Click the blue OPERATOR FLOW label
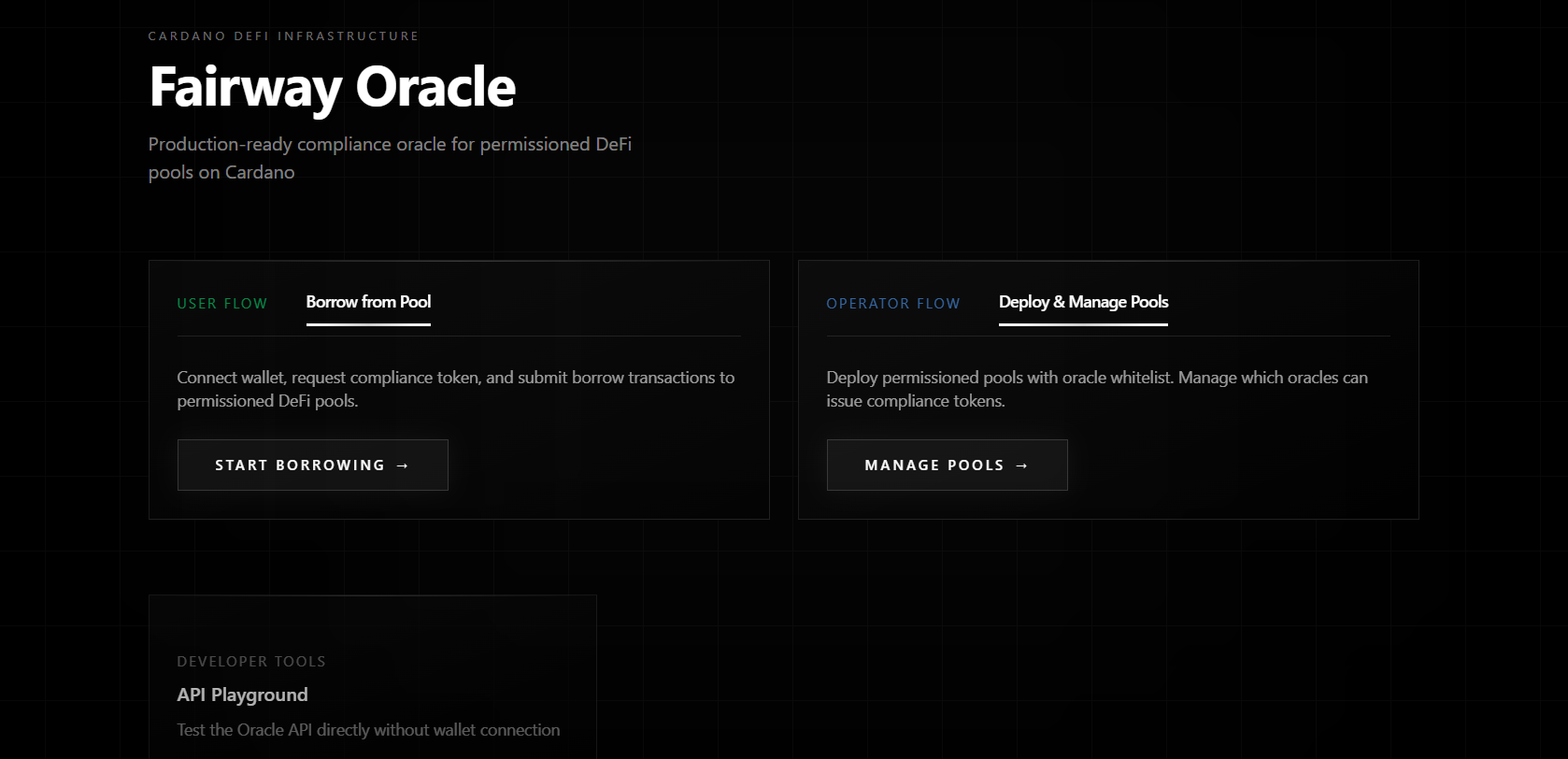This screenshot has width=1568, height=759. coord(892,304)
